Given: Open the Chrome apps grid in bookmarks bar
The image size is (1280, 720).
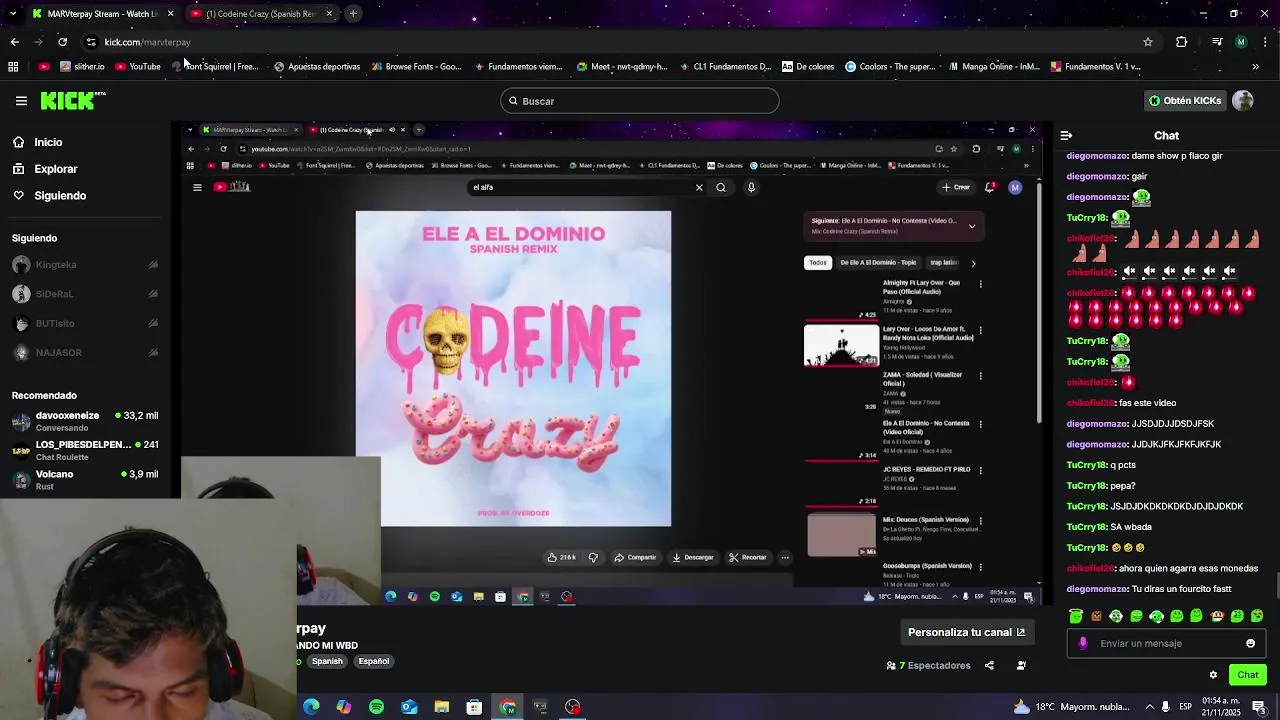Looking at the screenshot, I should tap(13, 67).
